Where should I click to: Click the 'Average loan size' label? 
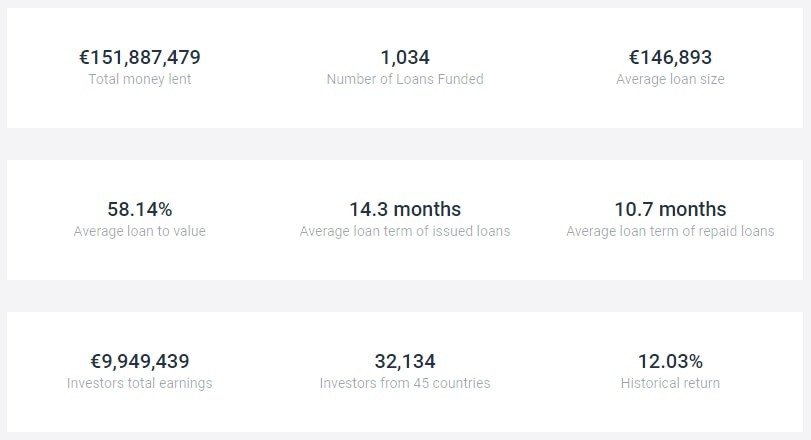[670, 79]
